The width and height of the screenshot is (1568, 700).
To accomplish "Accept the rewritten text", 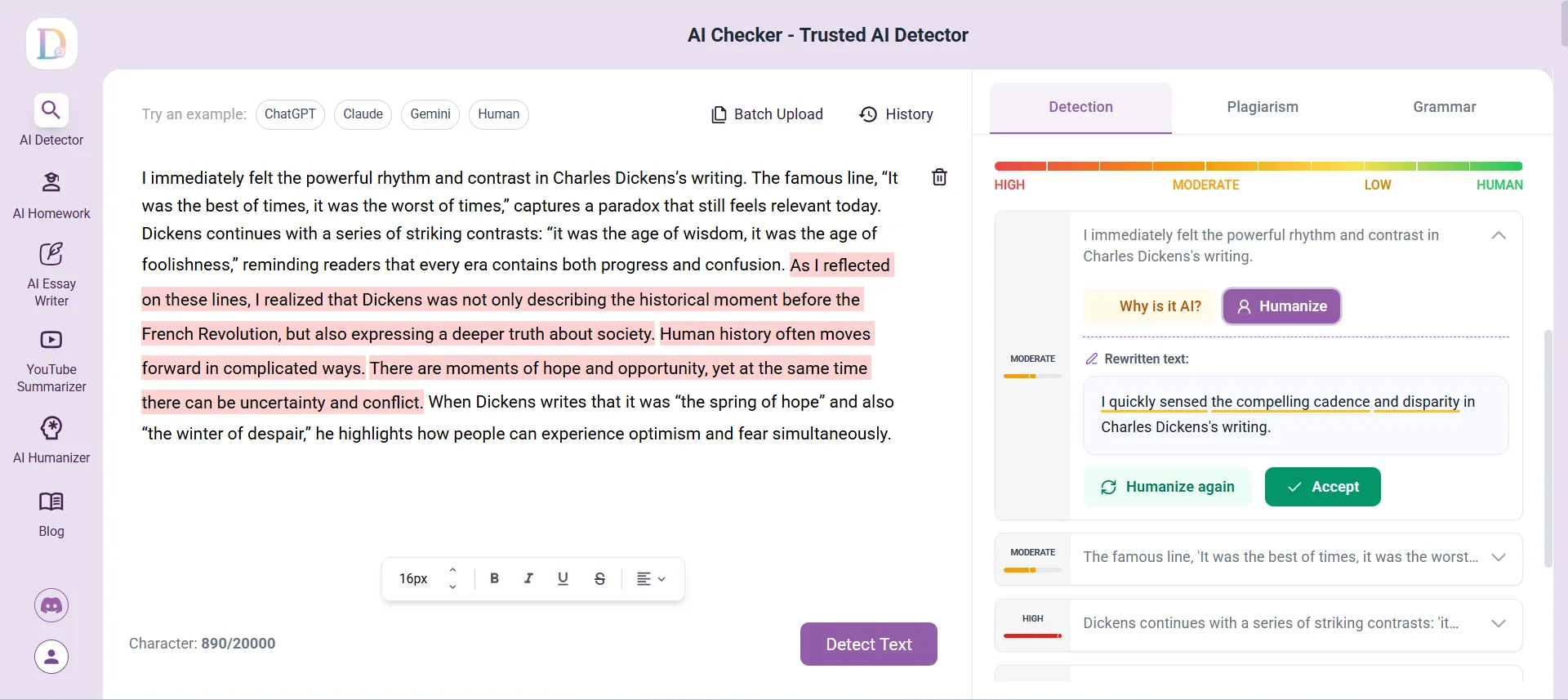I will 1322,487.
